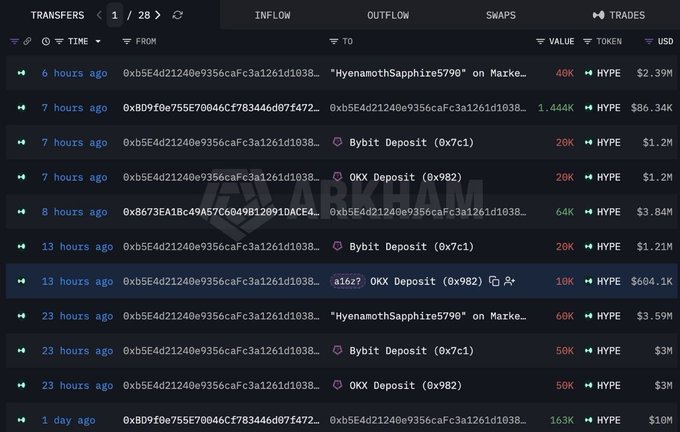Open 0xb5E4d2 recipient in $3.84M row
This screenshot has width=680, height=432.
pyautogui.click(x=428, y=212)
